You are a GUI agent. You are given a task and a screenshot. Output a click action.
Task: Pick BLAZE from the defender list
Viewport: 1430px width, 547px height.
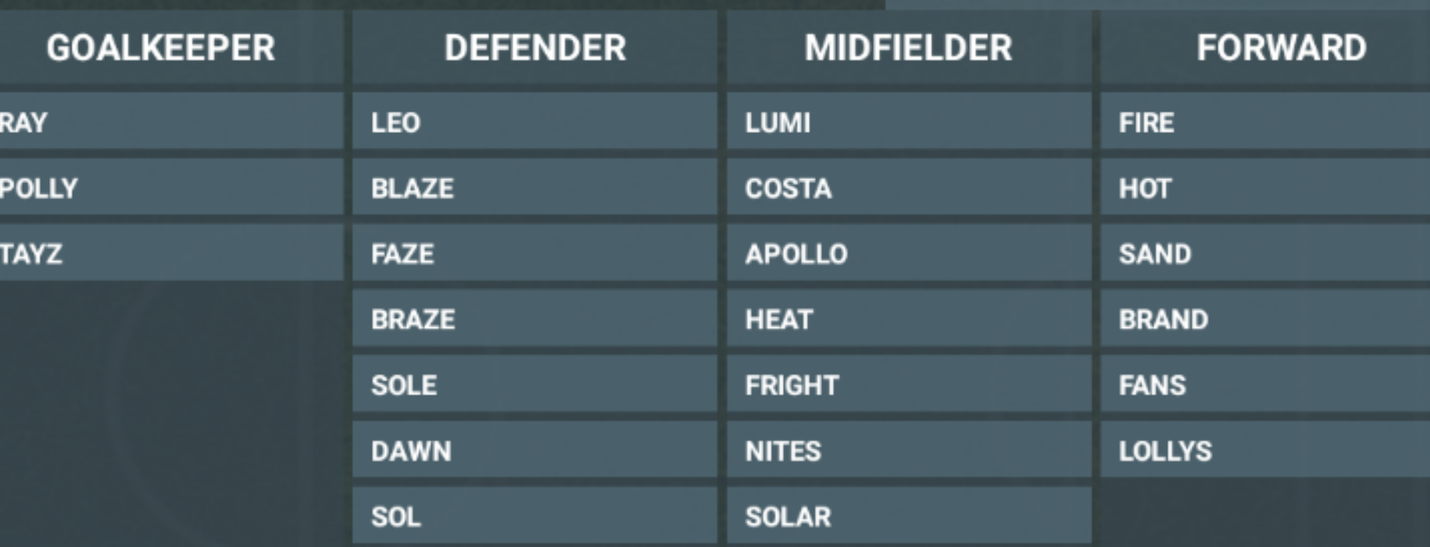[535, 188]
